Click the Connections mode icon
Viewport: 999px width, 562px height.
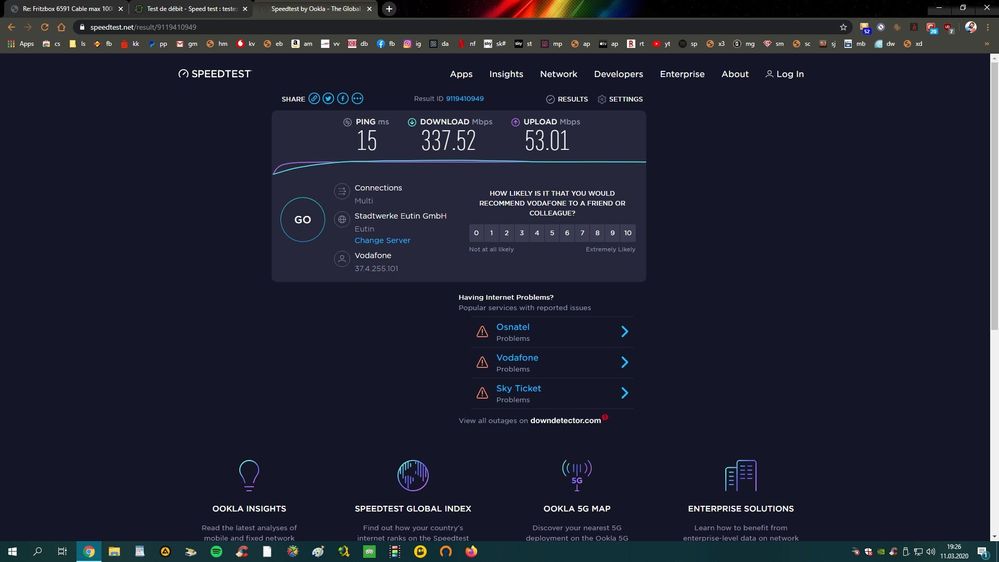(341, 191)
